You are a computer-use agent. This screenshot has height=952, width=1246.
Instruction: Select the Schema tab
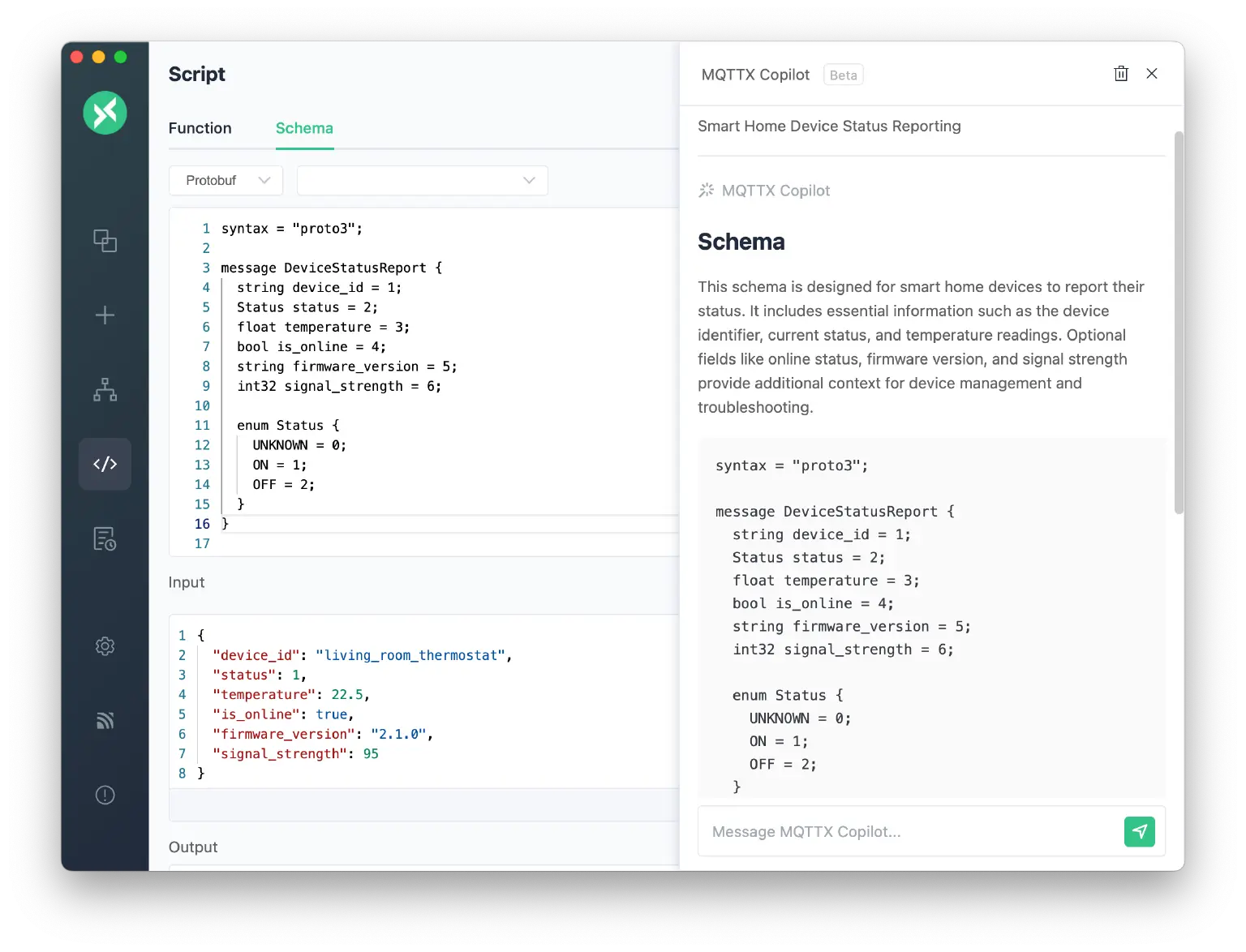coord(304,128)
